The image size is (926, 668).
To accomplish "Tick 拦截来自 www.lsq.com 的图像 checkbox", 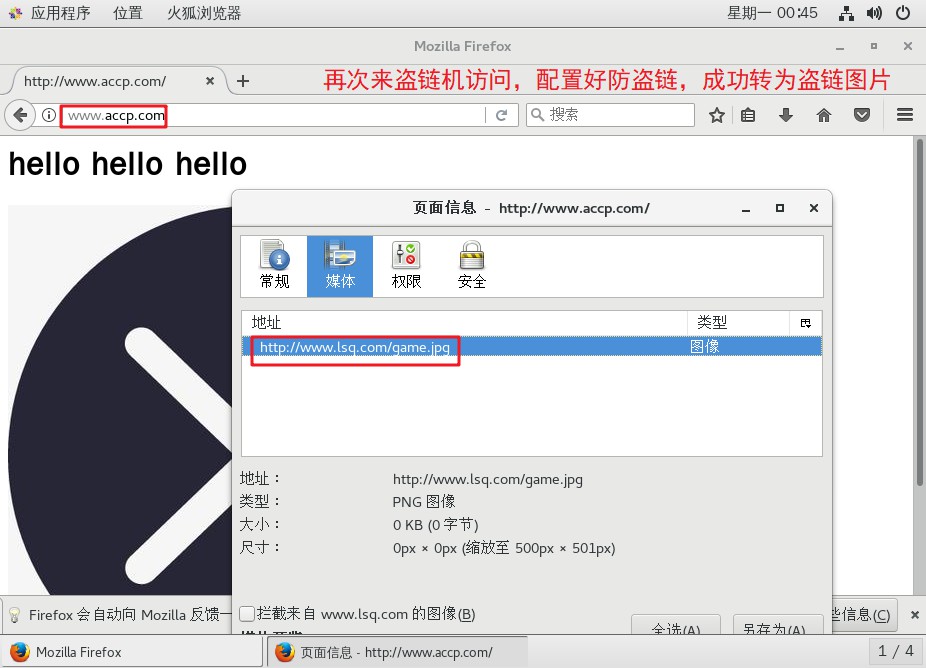I will [x=247, y=614].
